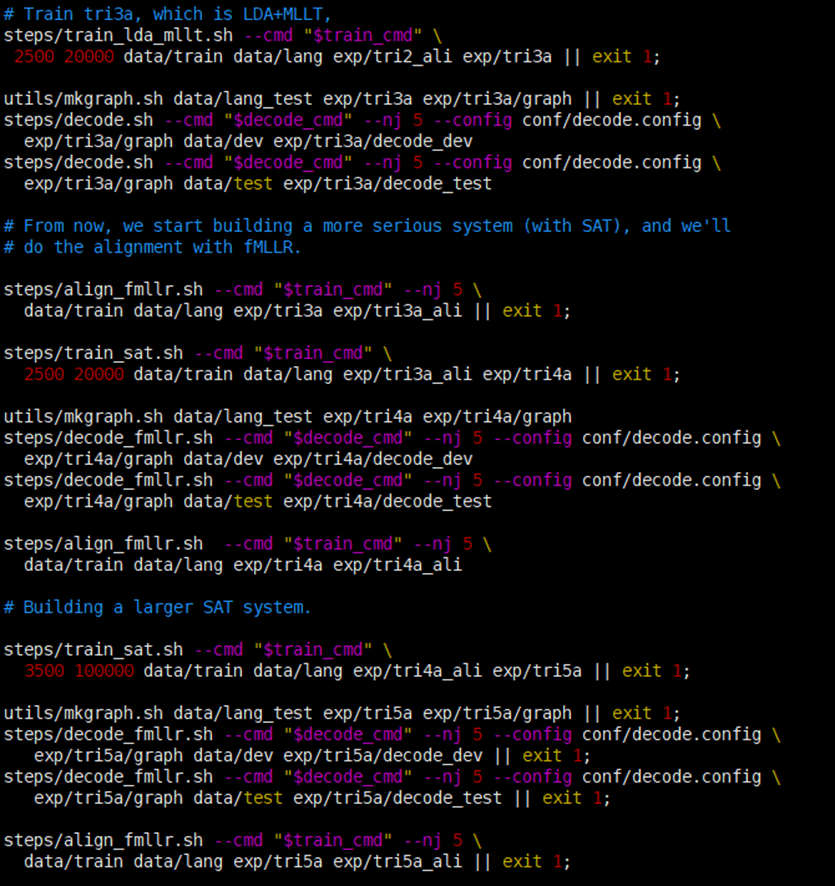The image size is (835, 886).
Task: Click utils/mkgraph.sh on the exp/tri4a/graph line
Action: [84, 416]
